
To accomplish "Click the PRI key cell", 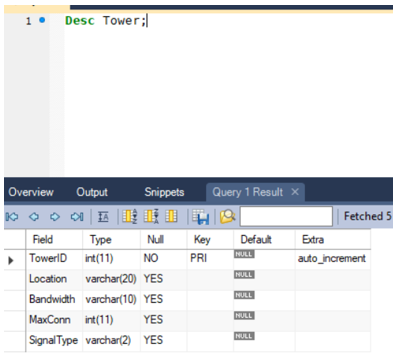I will [210, 259].
